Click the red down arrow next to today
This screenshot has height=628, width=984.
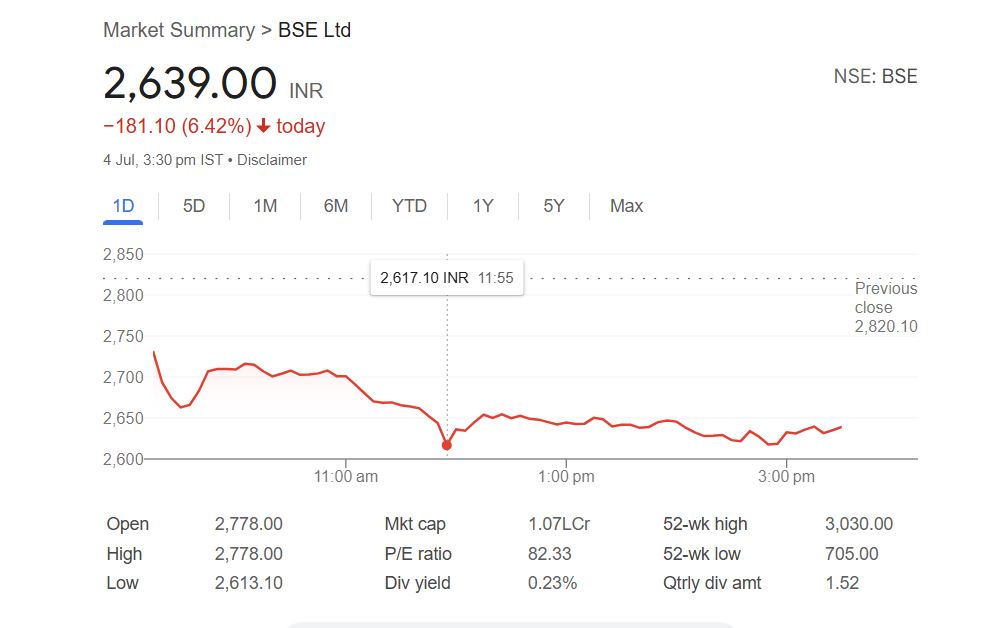point(263,127)
